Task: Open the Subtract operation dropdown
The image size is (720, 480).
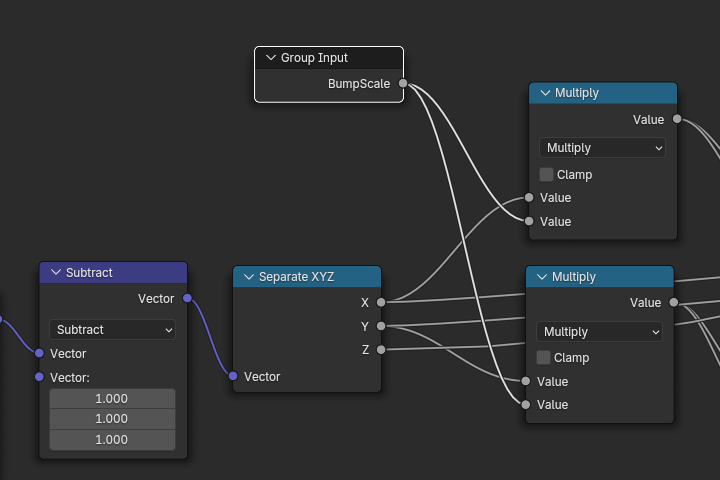Action: tap(112, 329)
